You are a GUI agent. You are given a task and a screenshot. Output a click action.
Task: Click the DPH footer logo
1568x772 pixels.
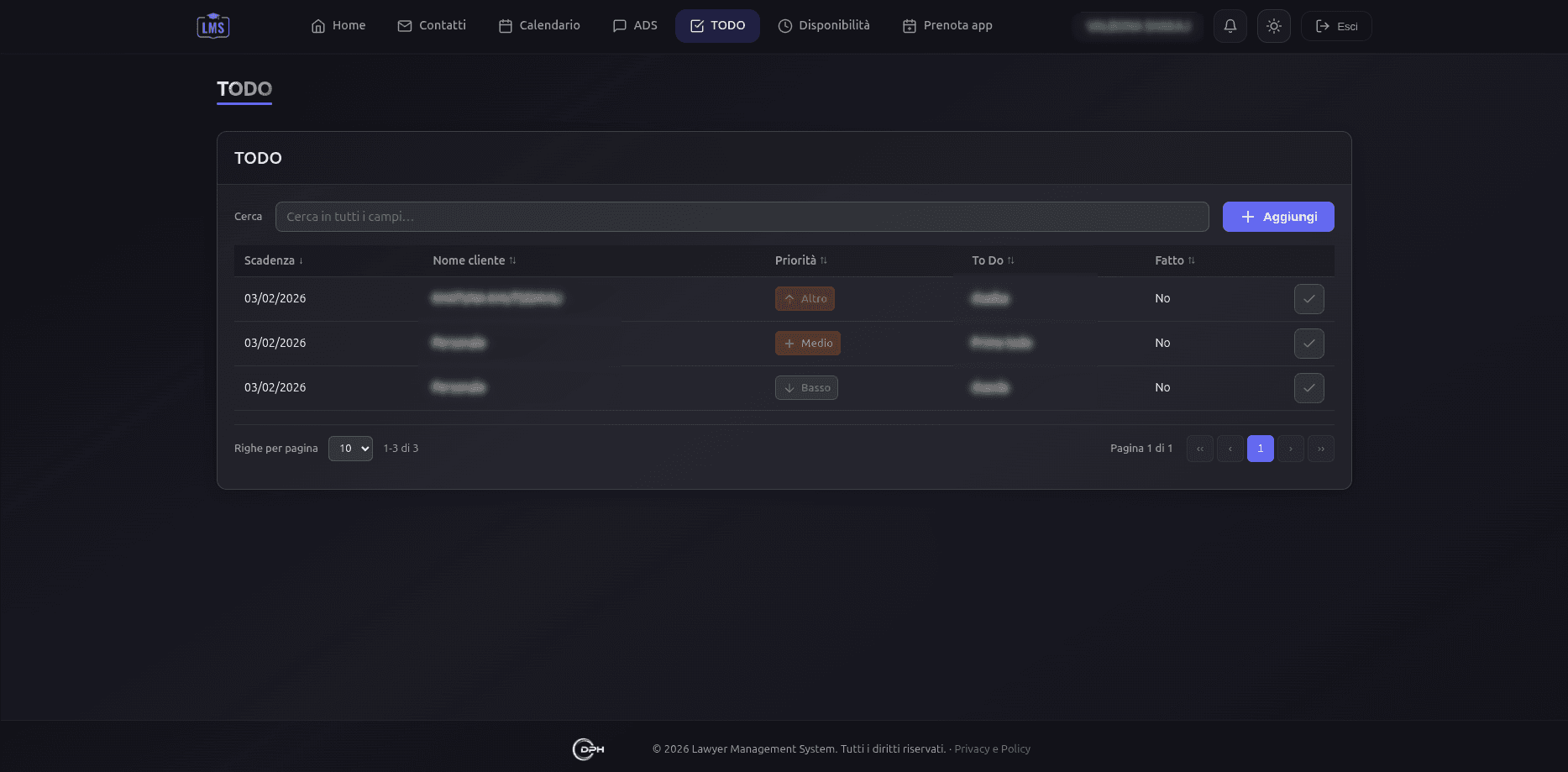(588, 748)
